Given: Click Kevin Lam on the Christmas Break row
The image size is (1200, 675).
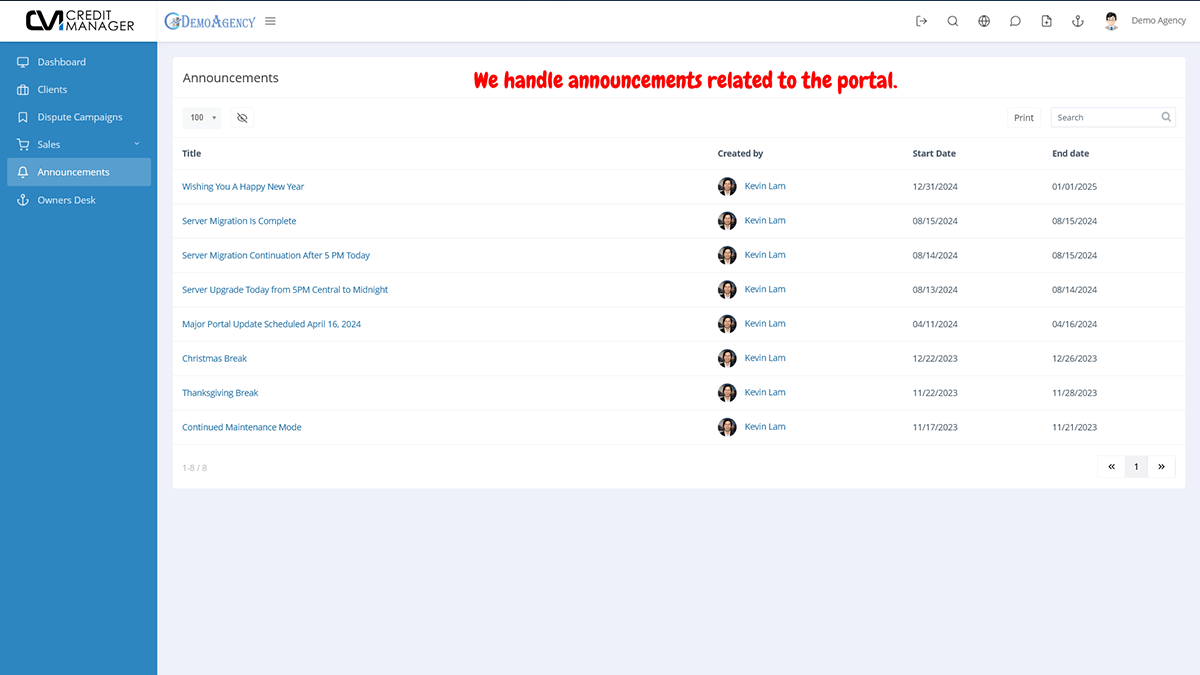Looking at the screenshot, I should (x=765, y=358).
